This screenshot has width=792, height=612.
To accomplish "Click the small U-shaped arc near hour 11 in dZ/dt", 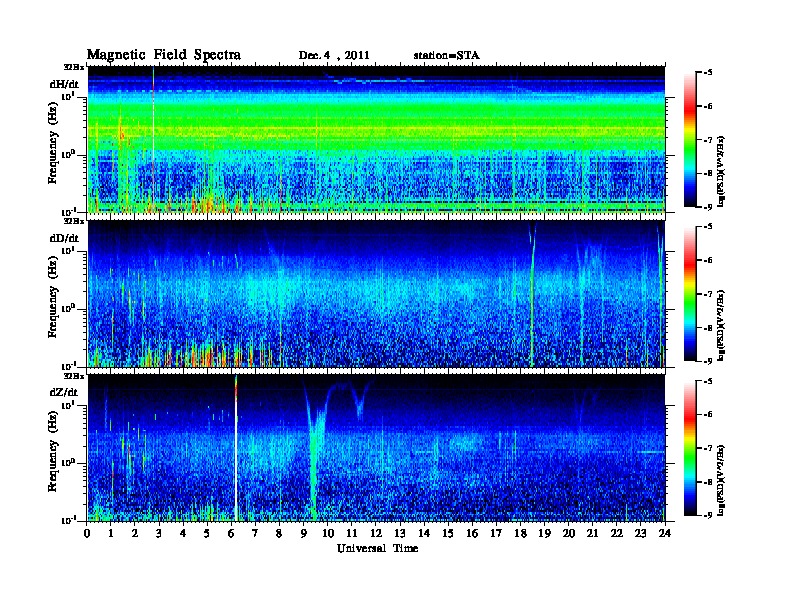I will (x=359, y=401).
